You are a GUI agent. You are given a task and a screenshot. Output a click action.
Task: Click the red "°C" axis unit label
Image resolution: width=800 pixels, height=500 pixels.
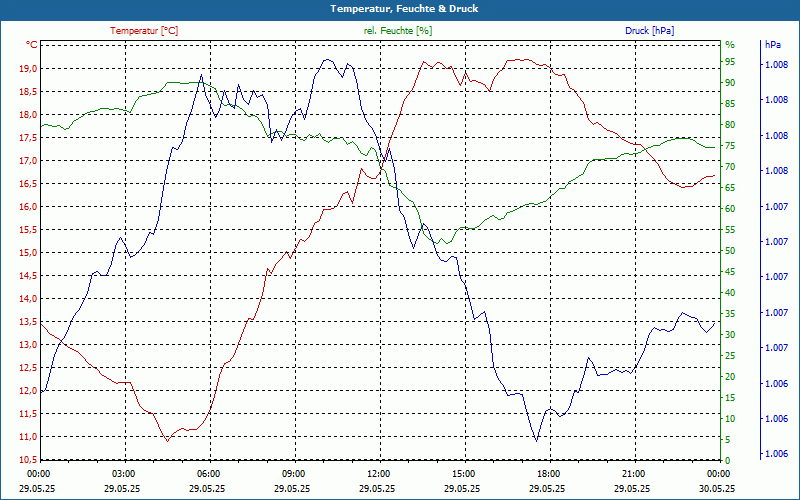(32, 45)
